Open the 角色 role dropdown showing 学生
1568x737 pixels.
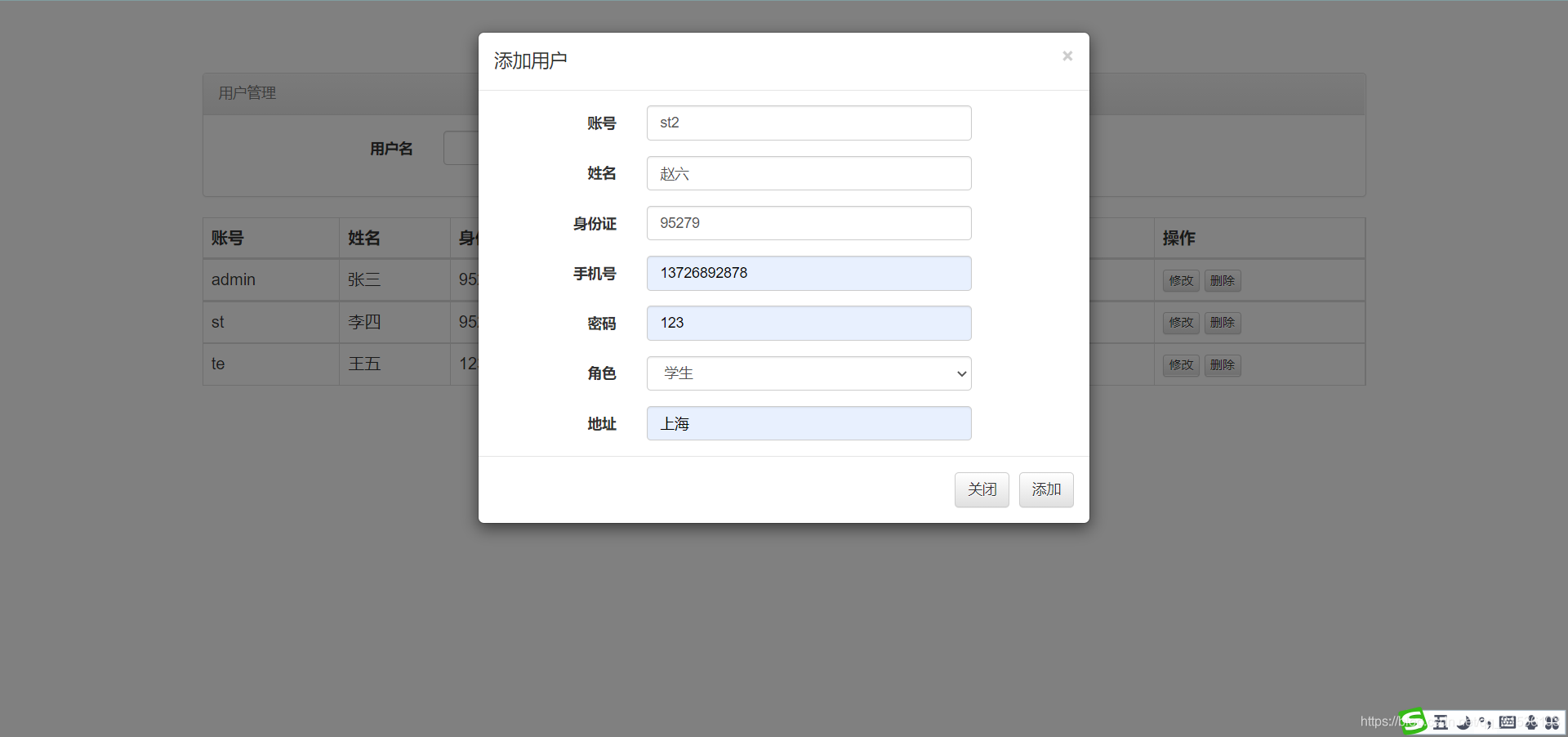pyautogui.click(x=808, y=373)
